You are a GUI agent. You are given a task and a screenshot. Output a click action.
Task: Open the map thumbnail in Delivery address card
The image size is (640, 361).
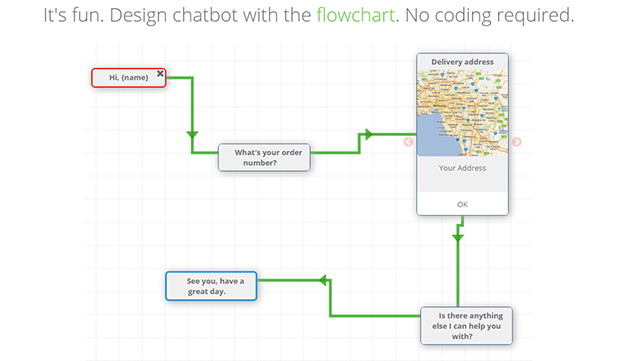point(462,113)
